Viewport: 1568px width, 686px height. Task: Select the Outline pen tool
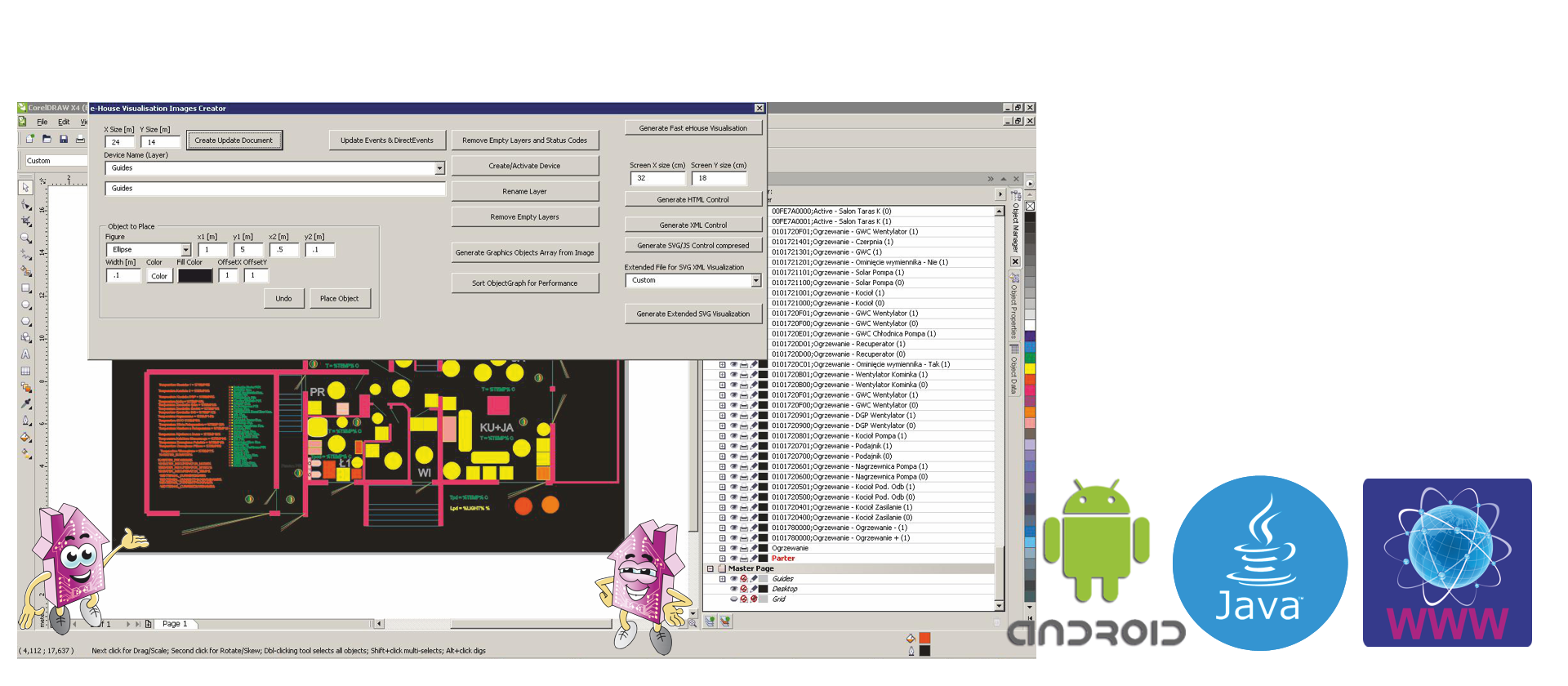point(25,421)
